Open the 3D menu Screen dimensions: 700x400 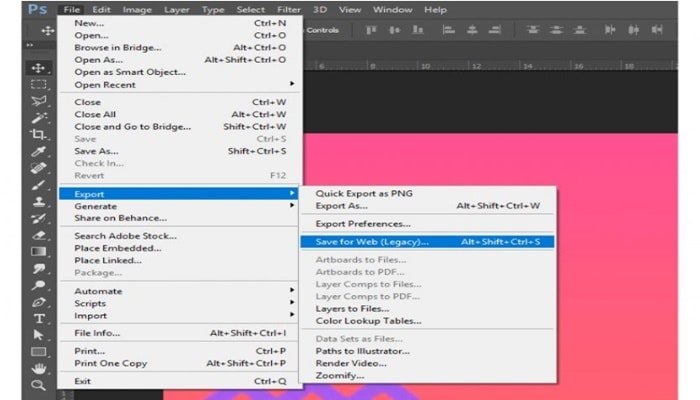coord(320,9)
